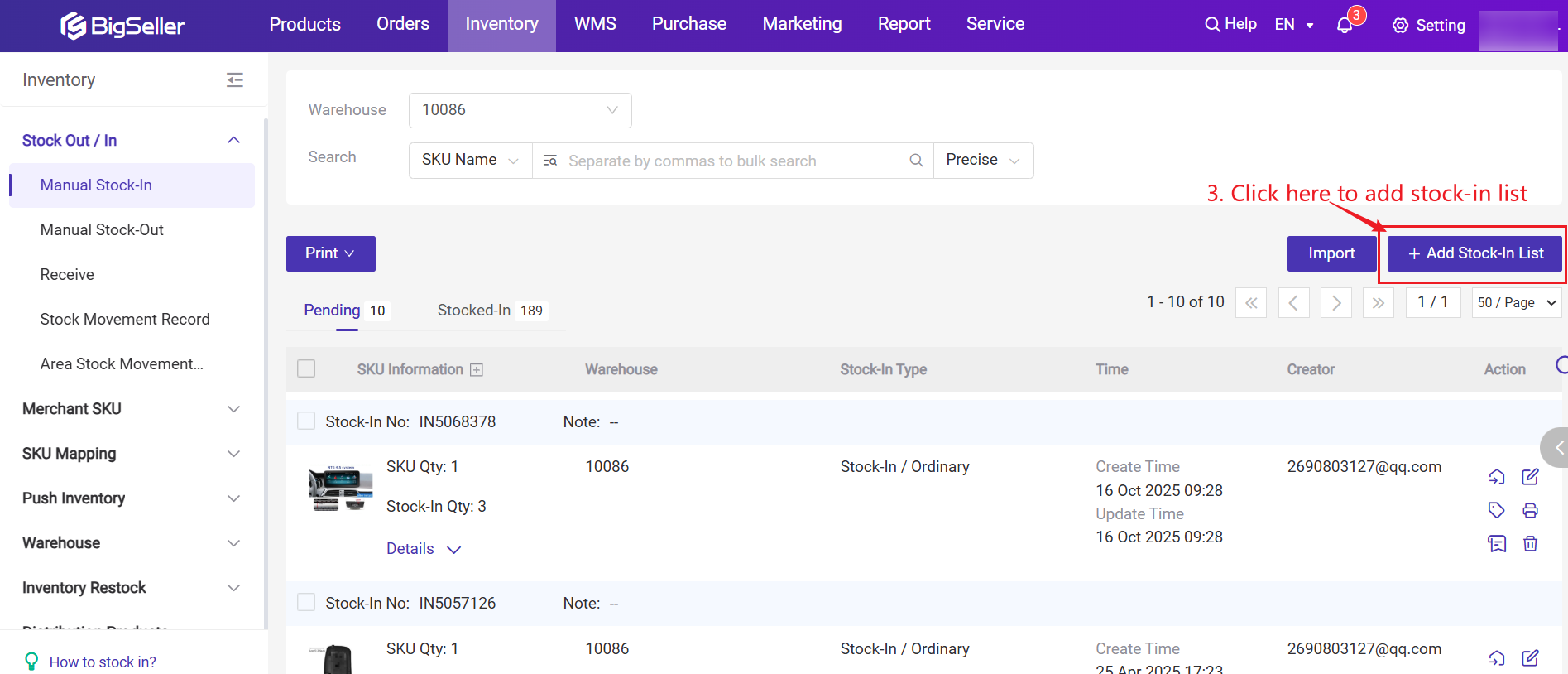Expand Details for stock-in IN5068378
This screenshot has height=674, width=1568.
tap(423, 549)
